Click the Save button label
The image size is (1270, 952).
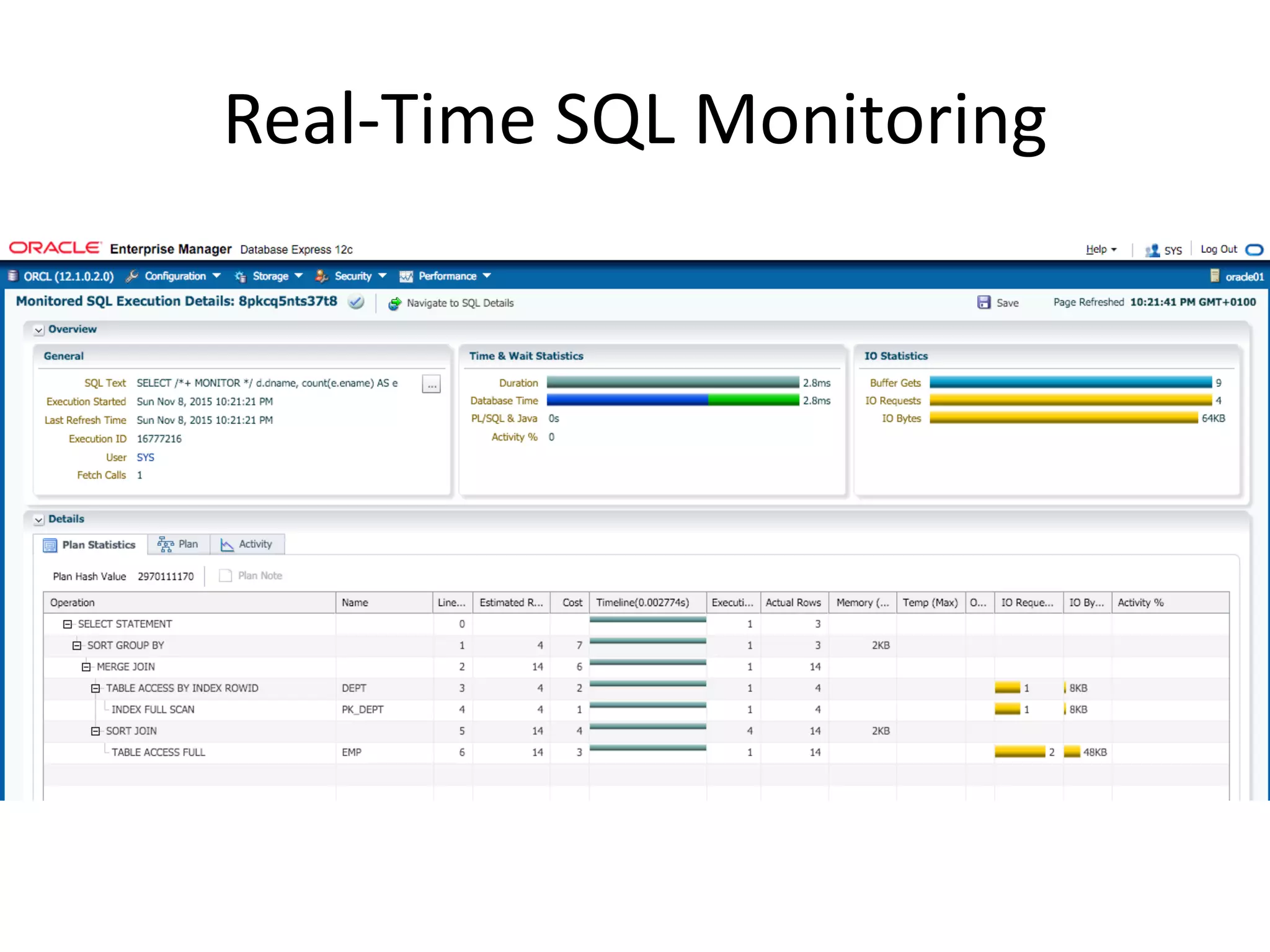point(1008,303)
